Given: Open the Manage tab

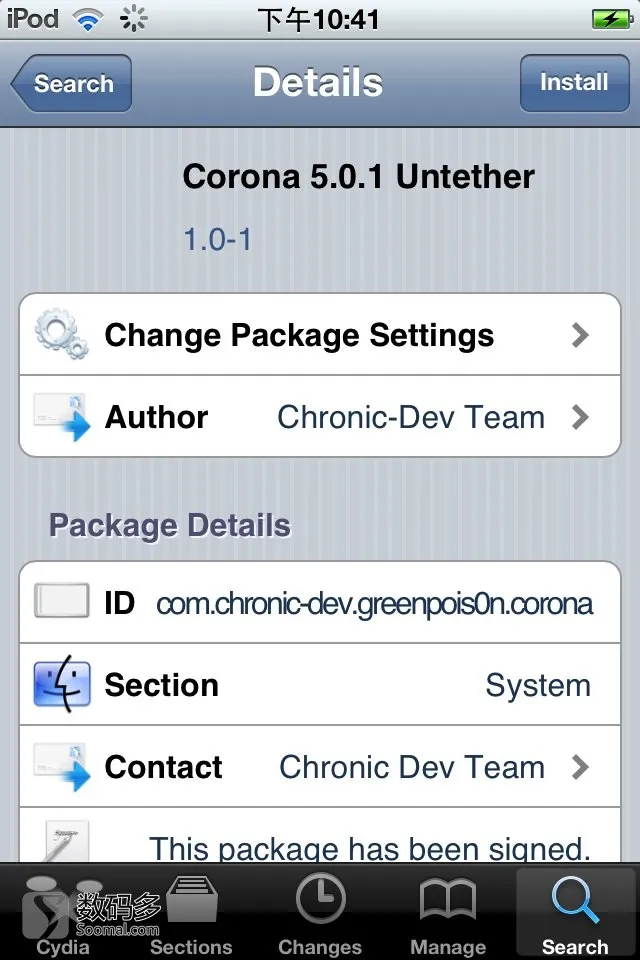Looking at the screenshot, I should pyautogui.click(x=448, y=913).
